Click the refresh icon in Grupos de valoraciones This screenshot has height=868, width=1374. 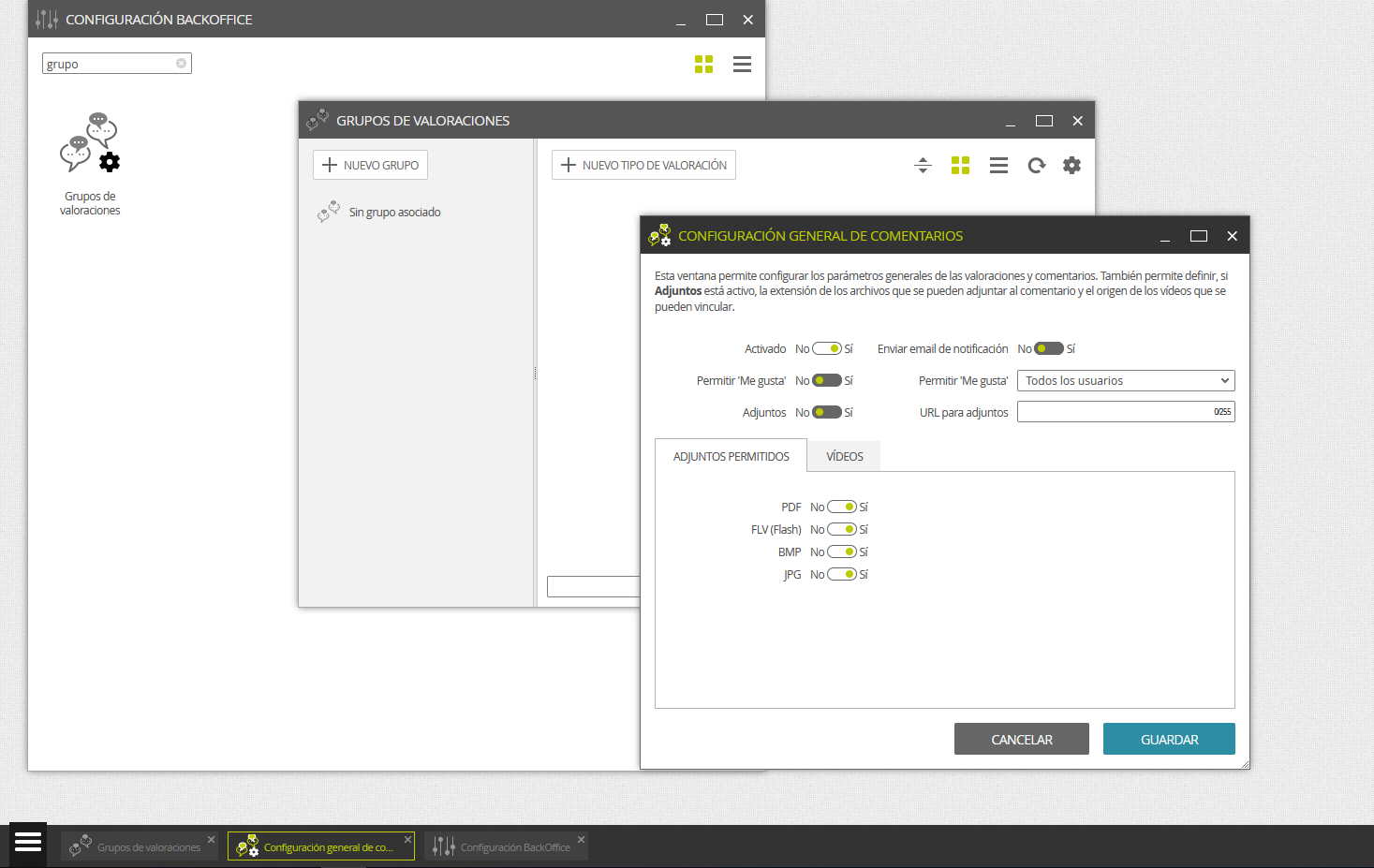pyautogui.click(x=1036, y=166)
